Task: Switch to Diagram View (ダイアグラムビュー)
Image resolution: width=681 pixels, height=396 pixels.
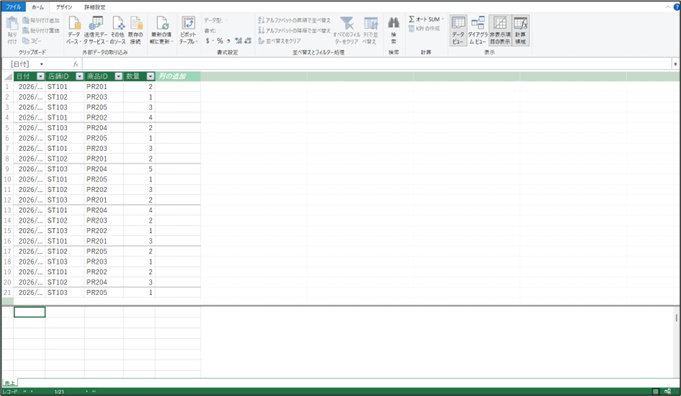Action: [x=478, y=30]
